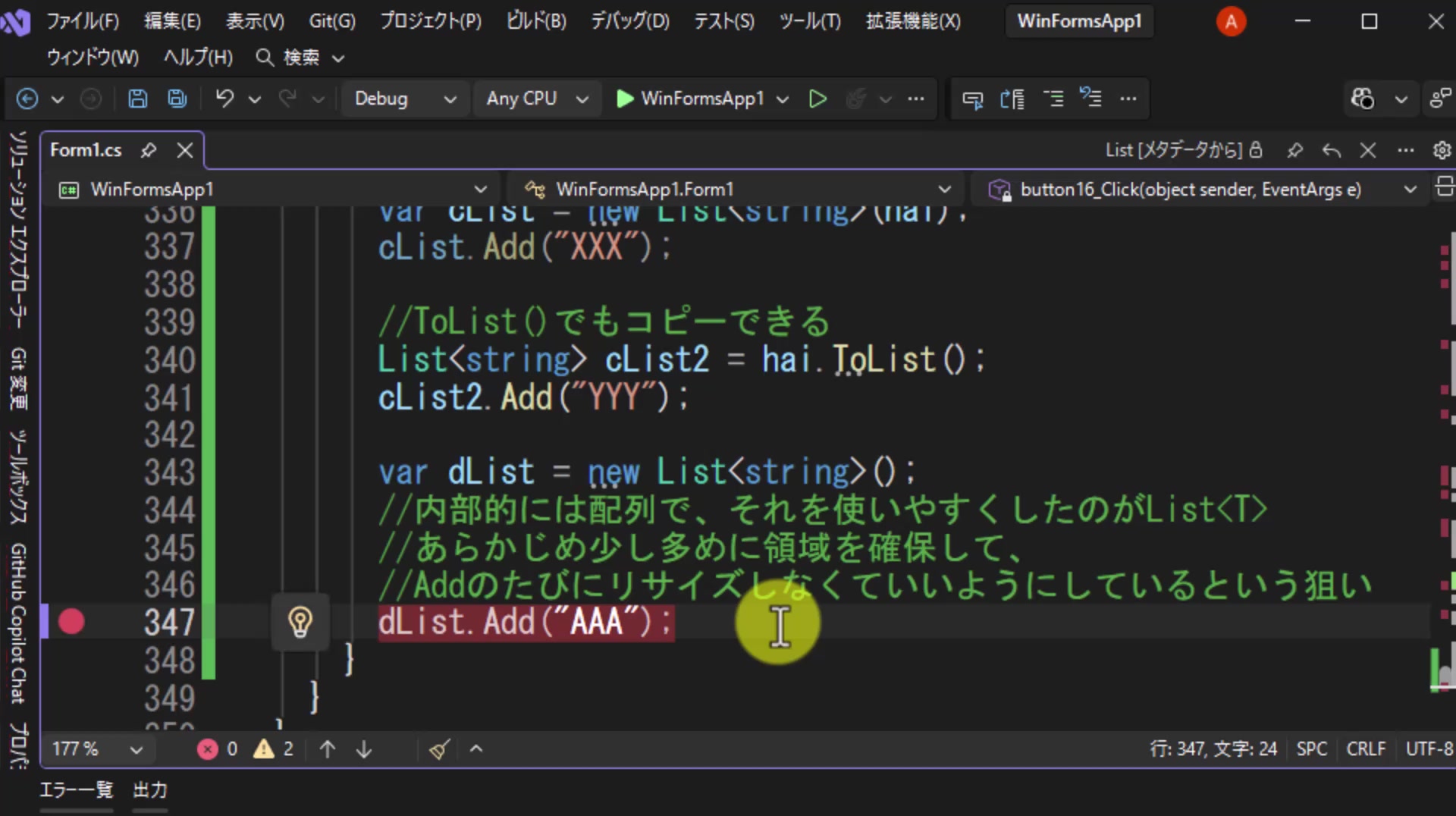Open the GitHub Copilot icon in the top-right toolbar
The image size is (1456, 816).
coord(1363,99)
